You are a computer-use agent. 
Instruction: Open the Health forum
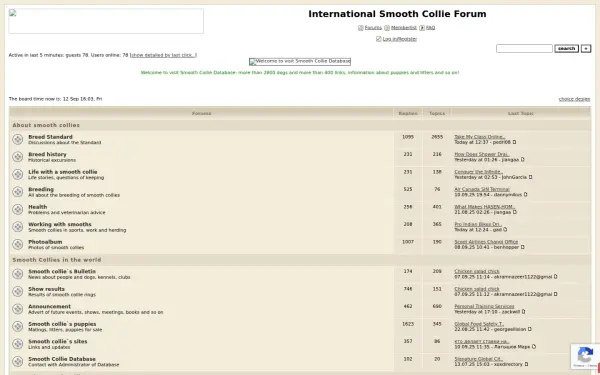pyautogui.click(x=38, y=207)
